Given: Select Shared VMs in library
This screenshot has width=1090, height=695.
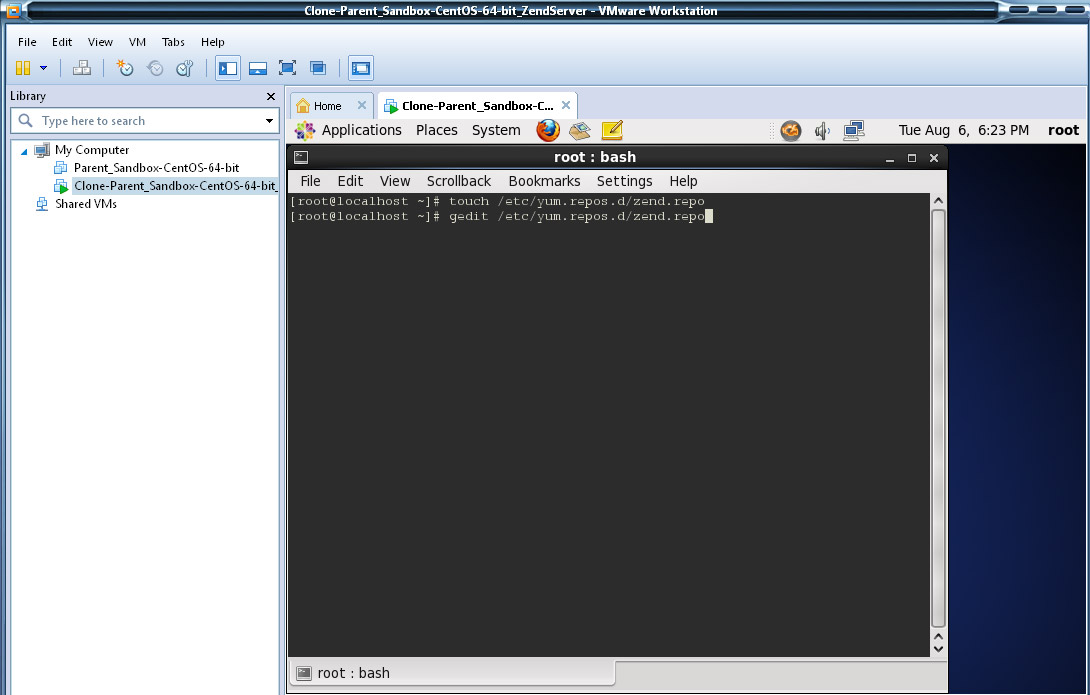Looking at the screenshot, I should [86, 204].
